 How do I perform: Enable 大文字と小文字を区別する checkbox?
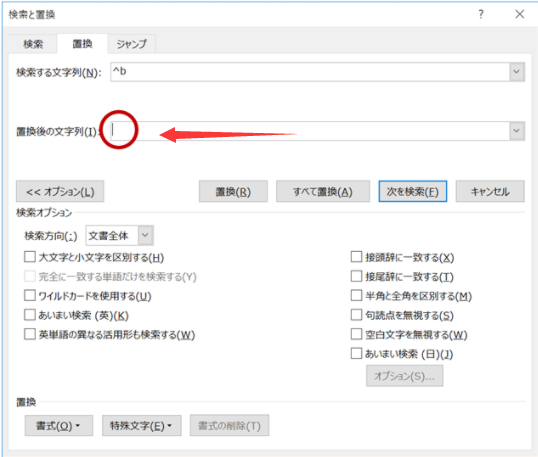point(30,257)
